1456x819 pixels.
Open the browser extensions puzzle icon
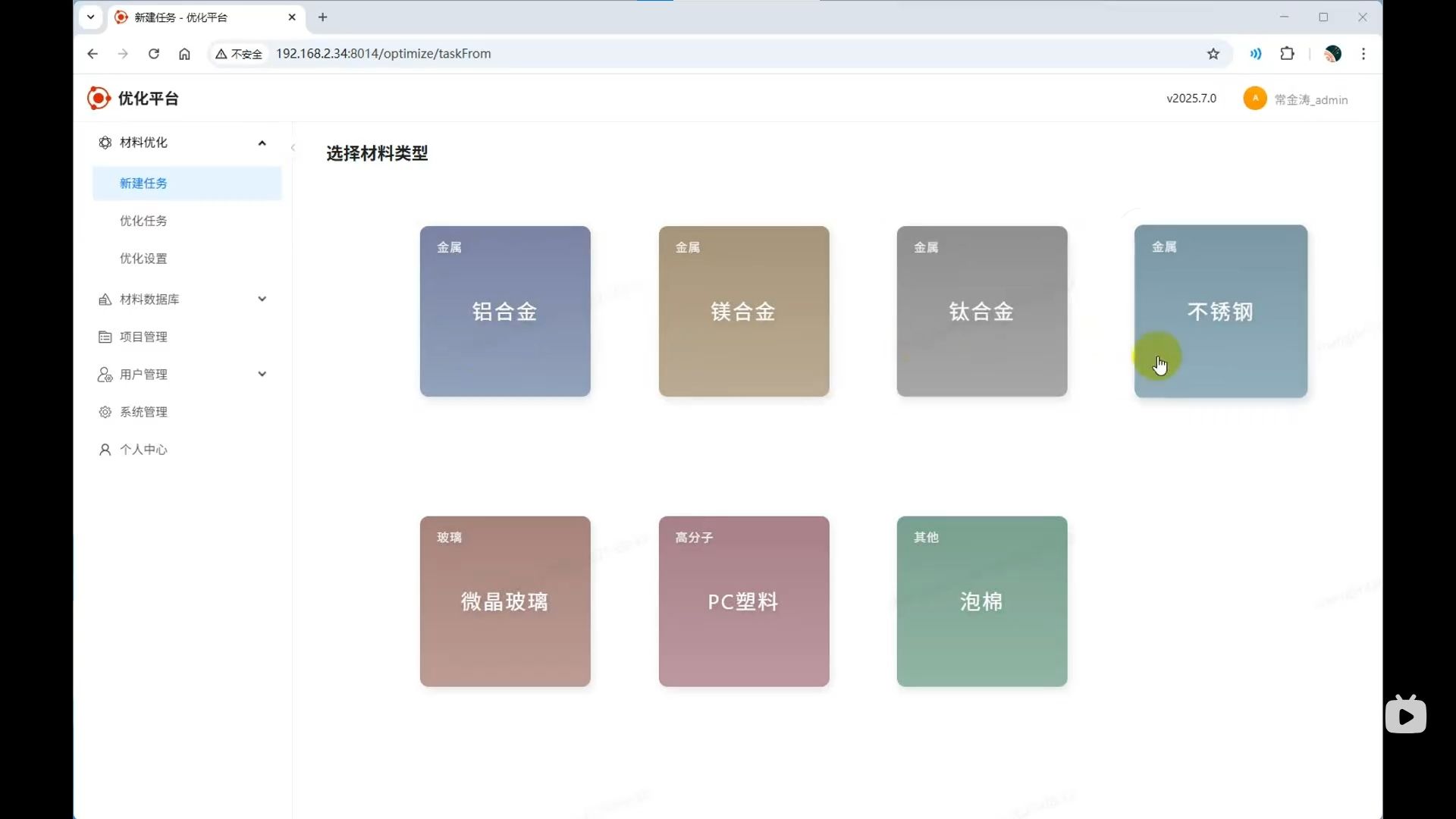pos(1287,54)
